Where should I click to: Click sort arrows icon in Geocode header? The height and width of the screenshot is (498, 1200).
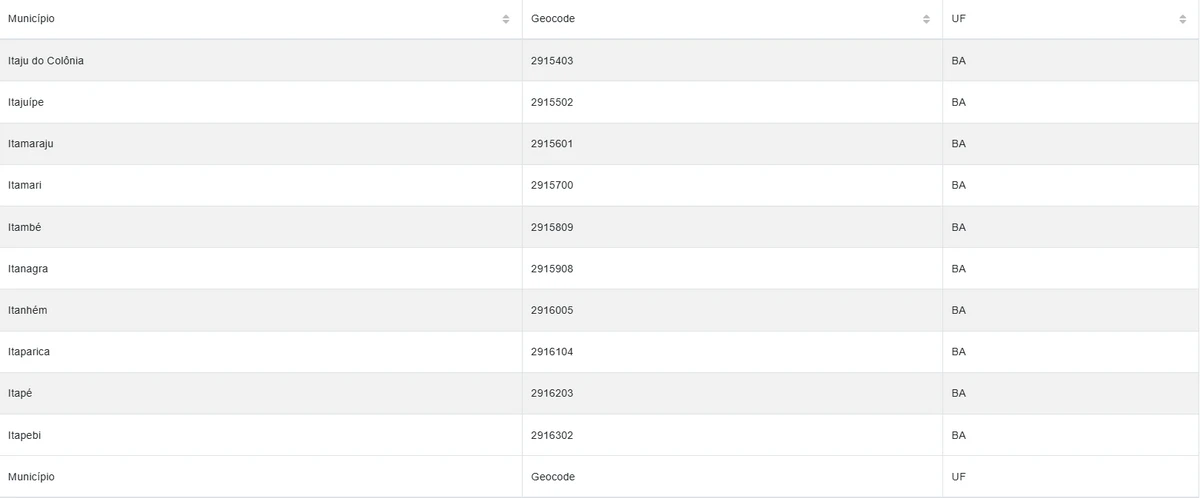[x=926, y=19]
